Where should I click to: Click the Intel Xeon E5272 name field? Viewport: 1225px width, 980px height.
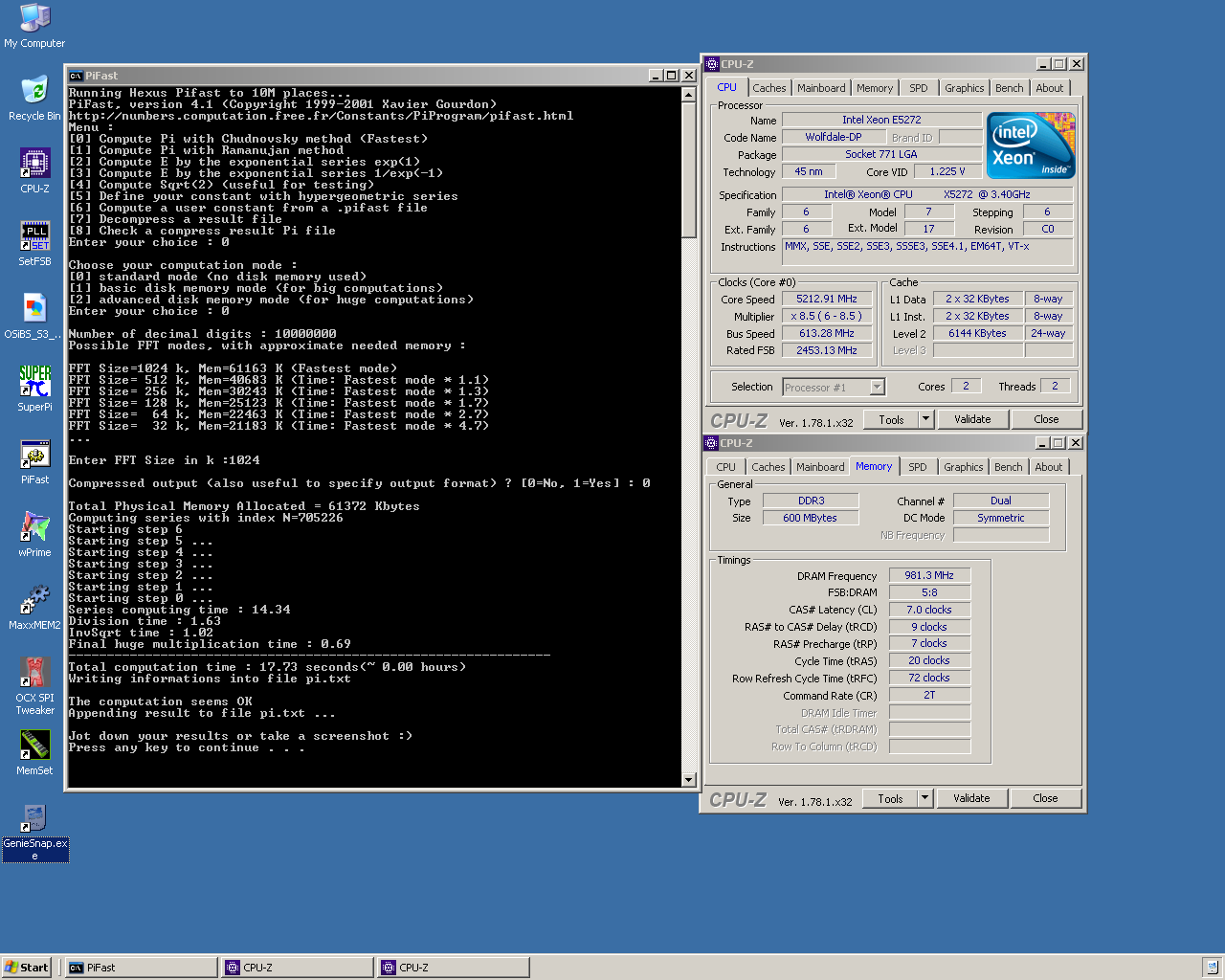(881, 120)
